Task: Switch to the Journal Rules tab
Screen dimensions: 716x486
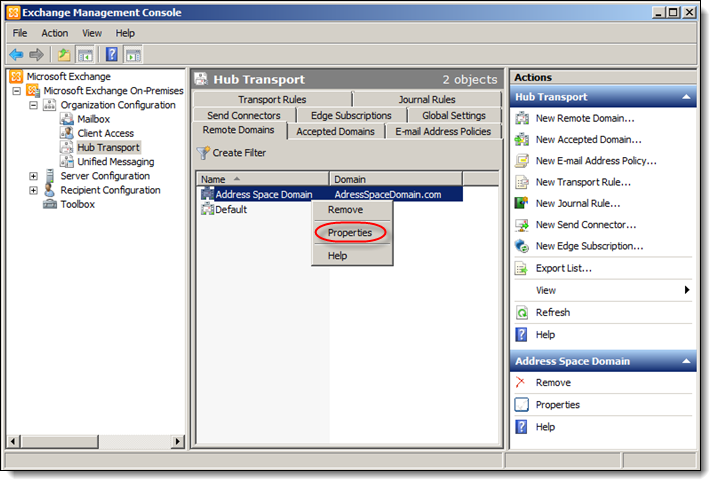Action: click(427, 99)
